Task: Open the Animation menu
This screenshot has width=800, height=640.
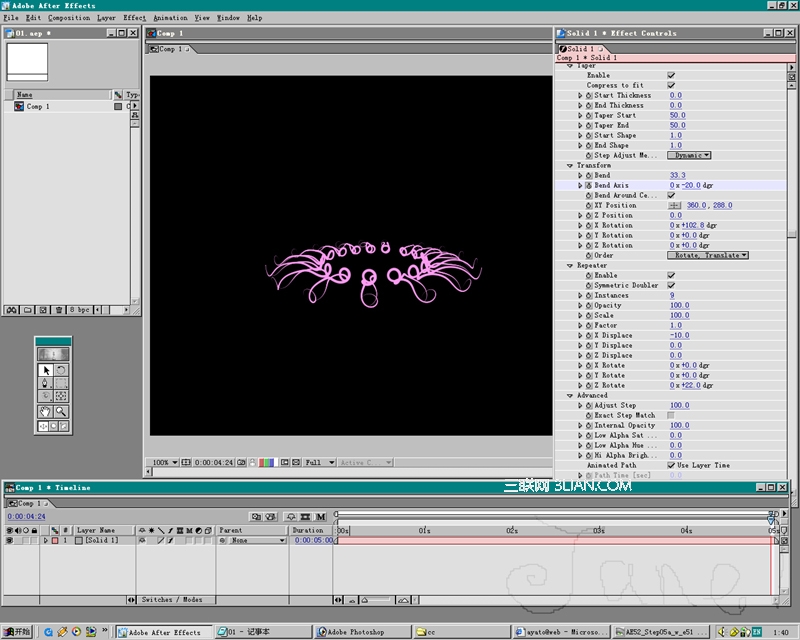Action: (x=170, y=17)
